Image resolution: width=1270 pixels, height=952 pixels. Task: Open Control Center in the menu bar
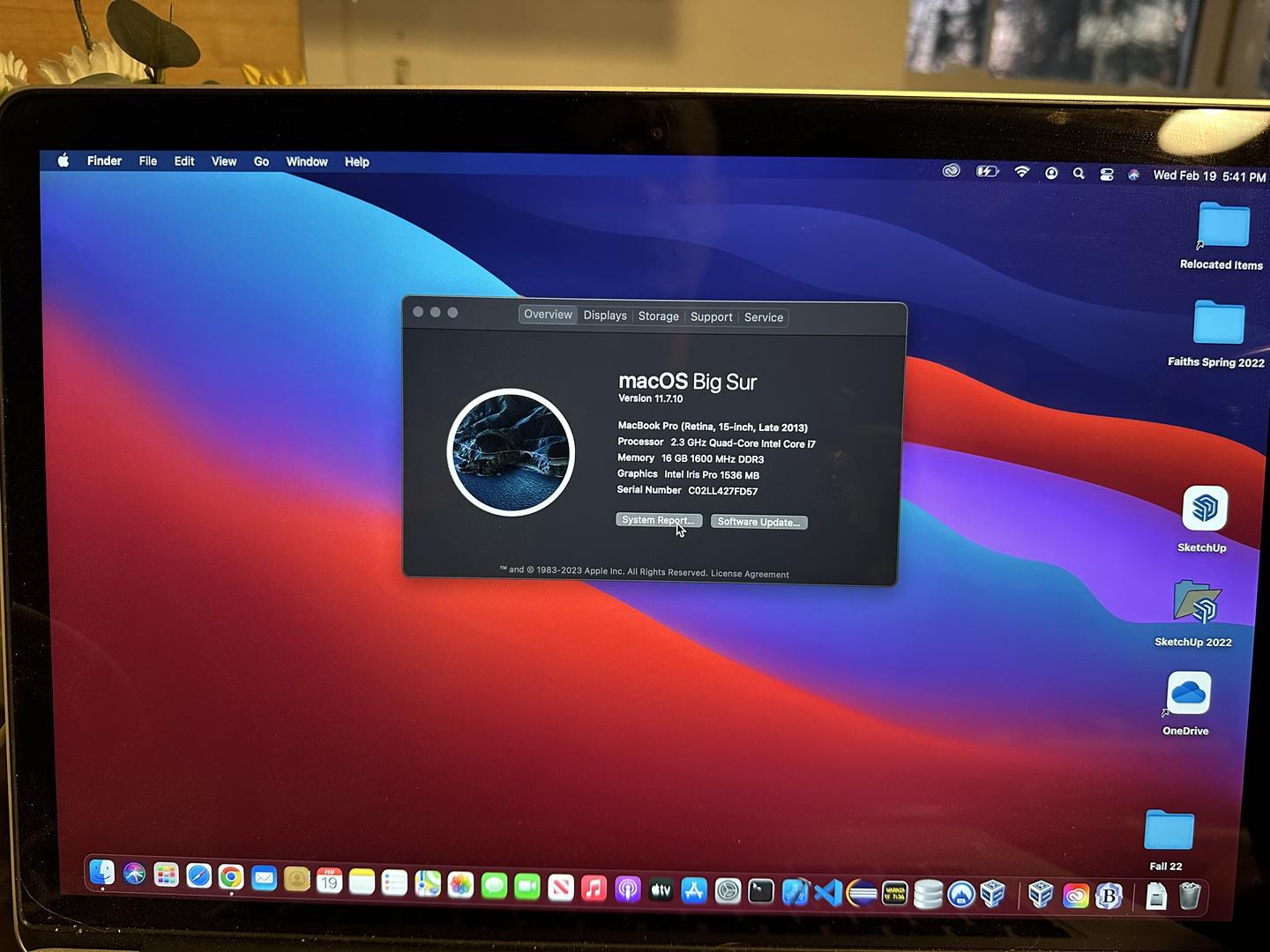[x=1107, y=175]
